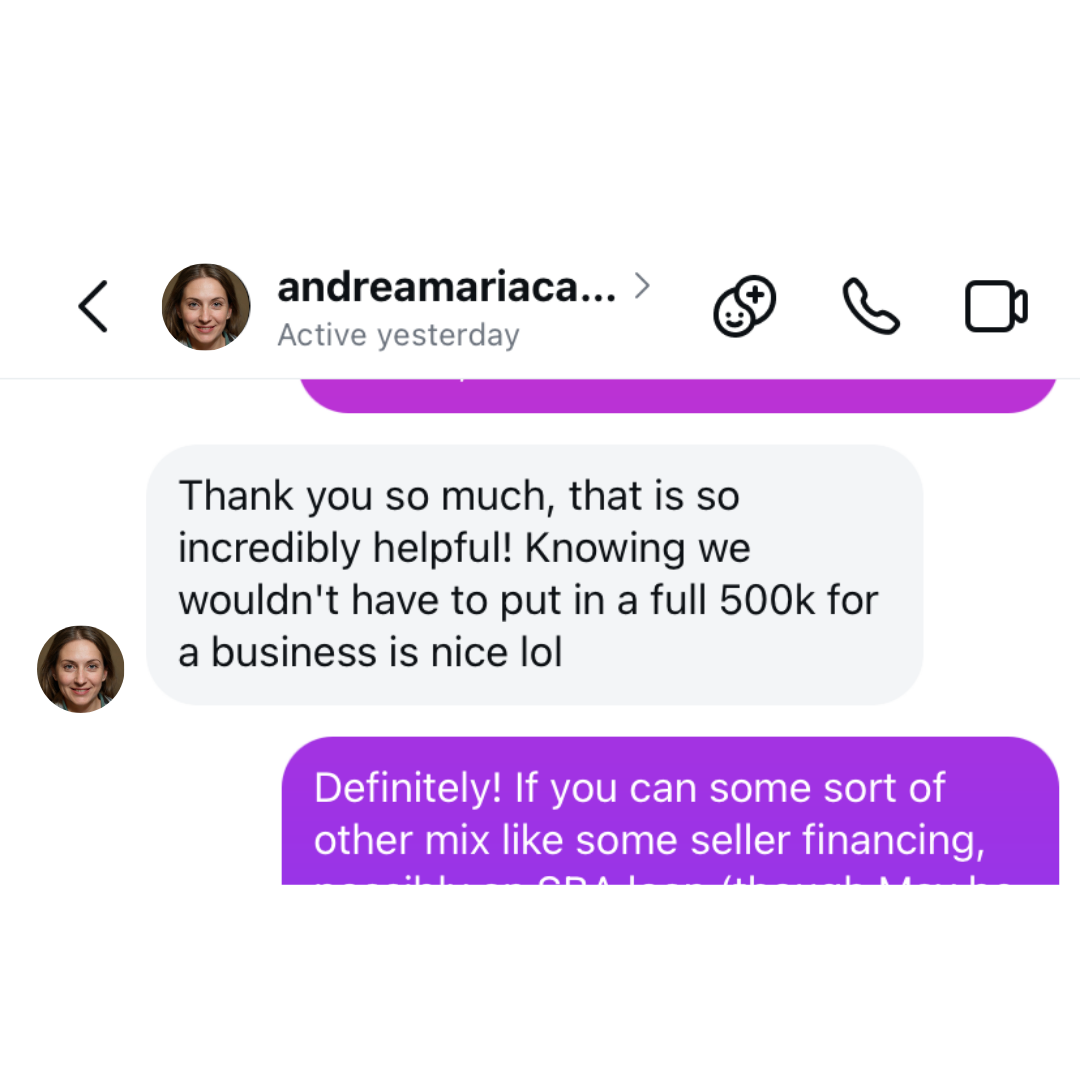
Task: Open the avatar sticker creator icon
Action: 745,307
